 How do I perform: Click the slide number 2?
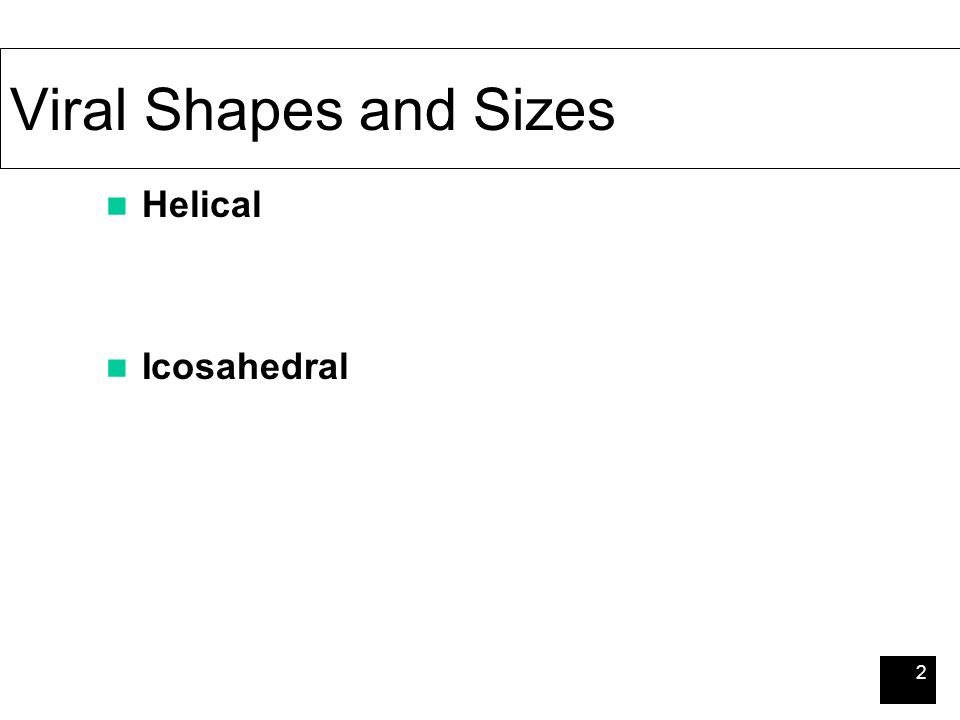pos(921,672)
